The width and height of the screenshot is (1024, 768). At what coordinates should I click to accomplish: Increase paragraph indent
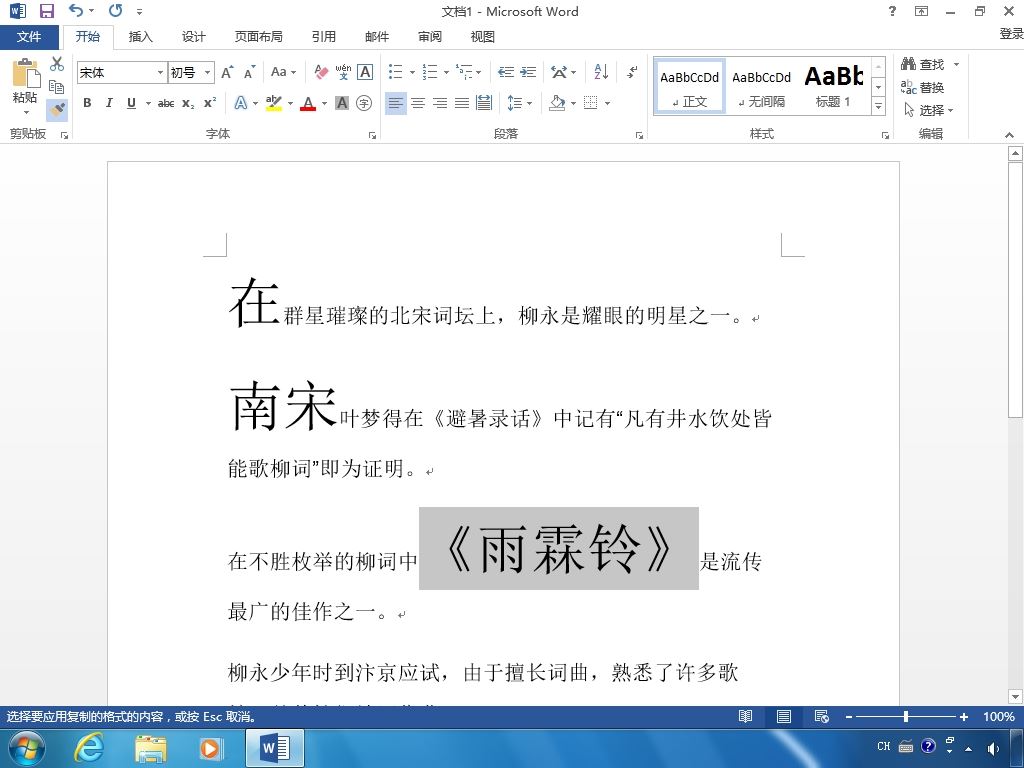point(528,72)
